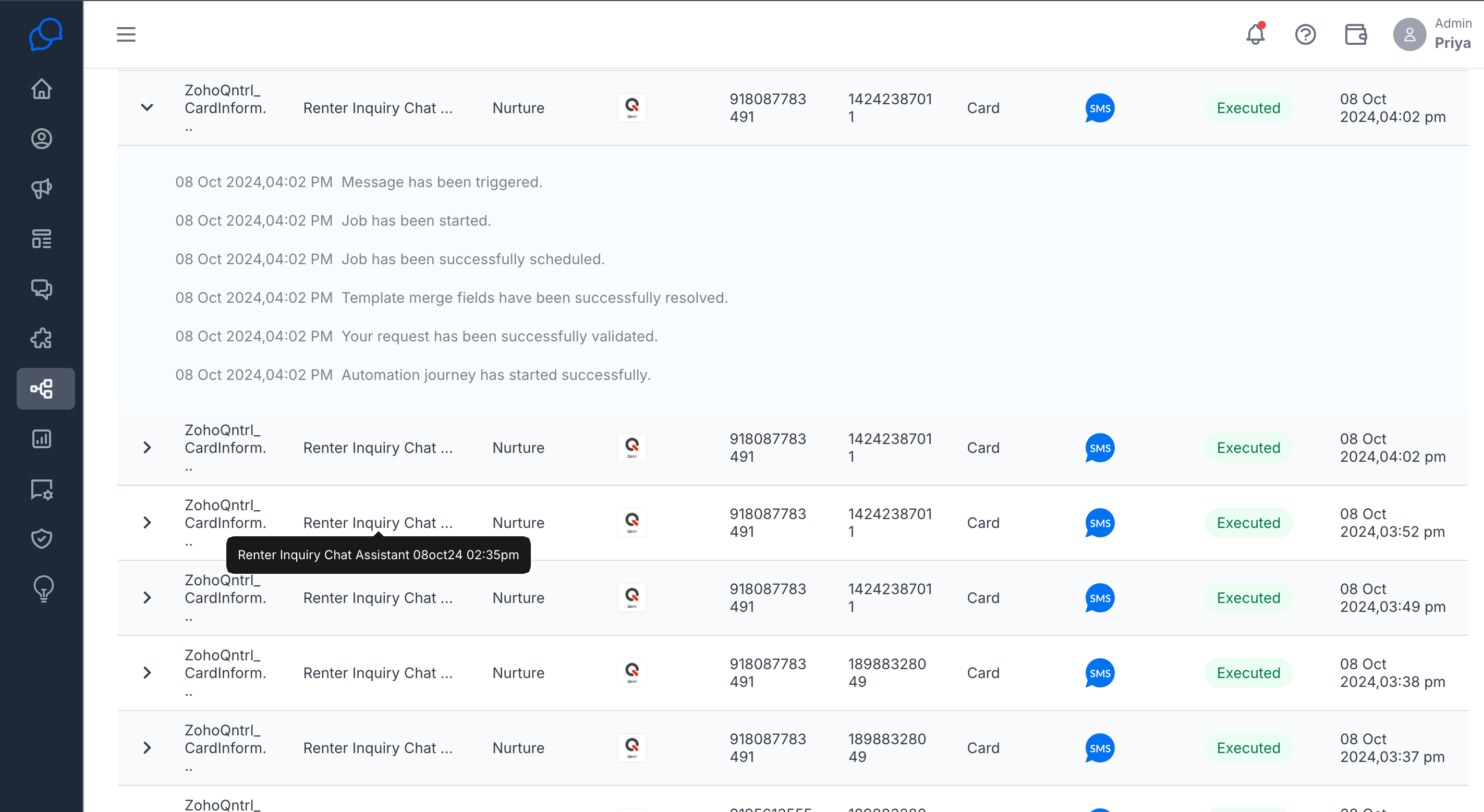1484x812 pixels.
Task: Open the lightbulb ideas icon in sidebar
Action: [44, 588]
